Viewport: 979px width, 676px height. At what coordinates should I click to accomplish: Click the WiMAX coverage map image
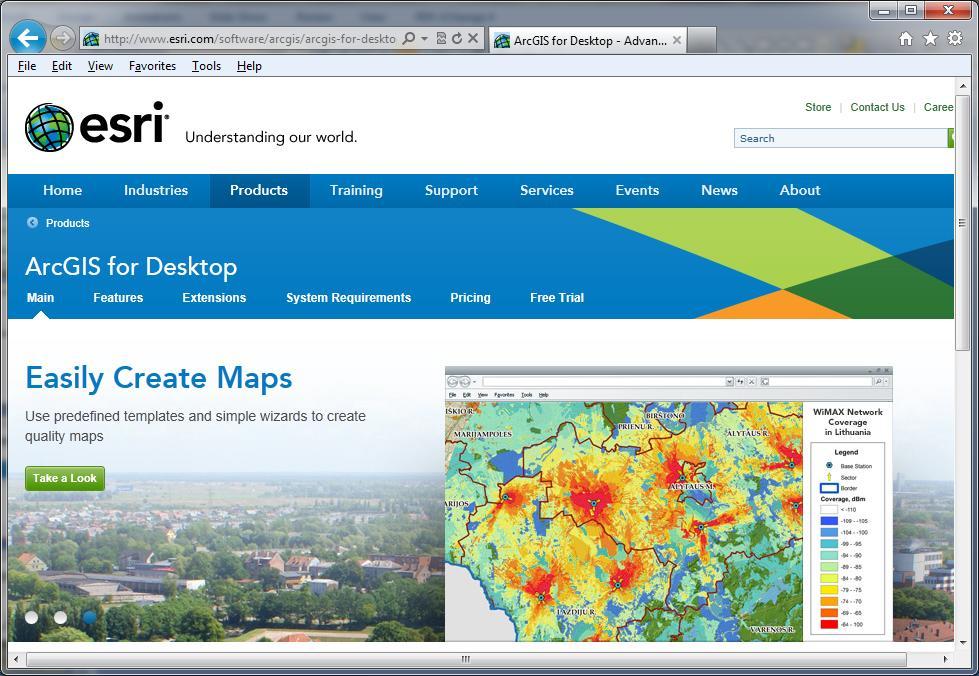coord(669,504)
